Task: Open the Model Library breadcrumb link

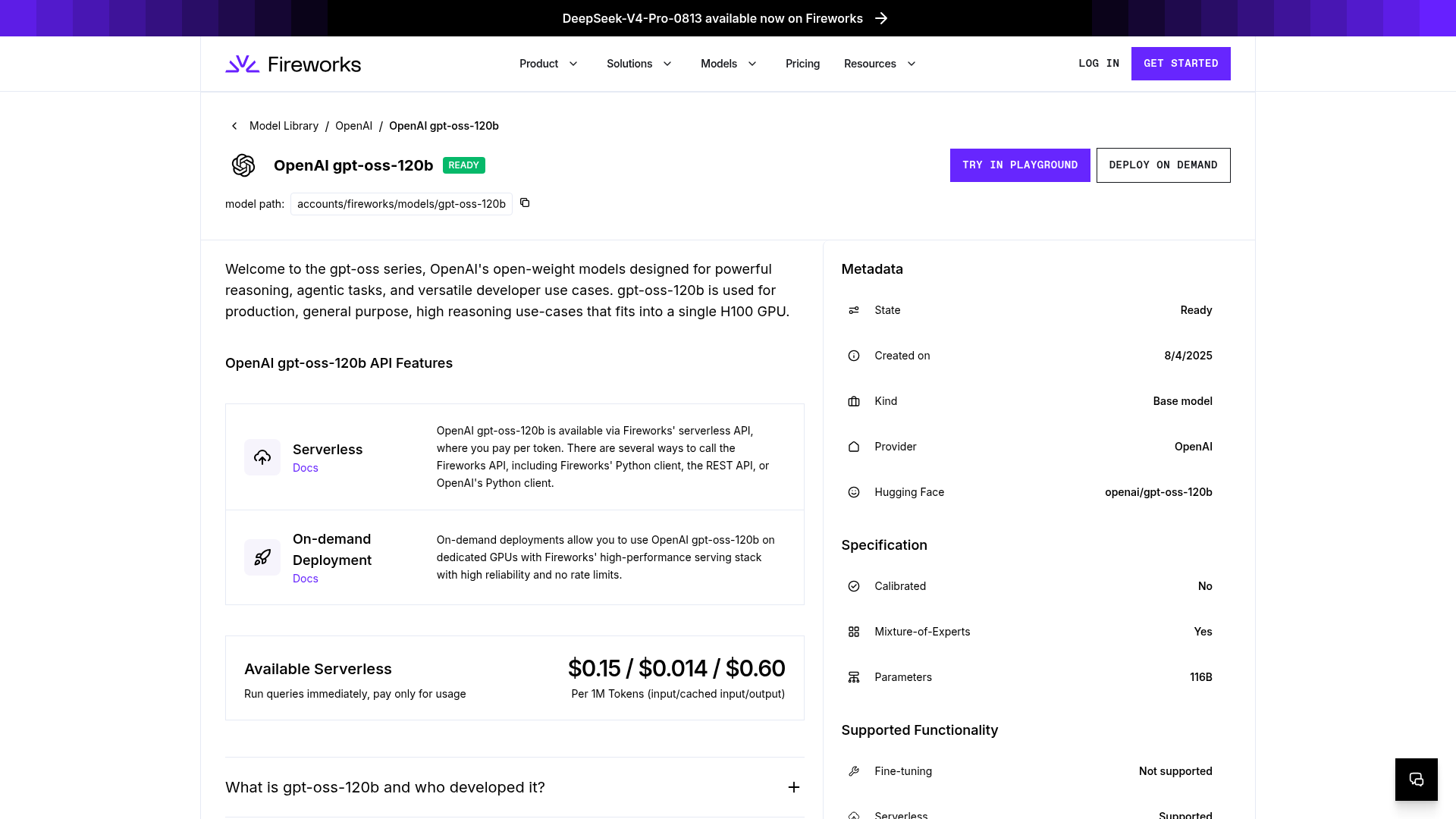Action: point(284,126)
